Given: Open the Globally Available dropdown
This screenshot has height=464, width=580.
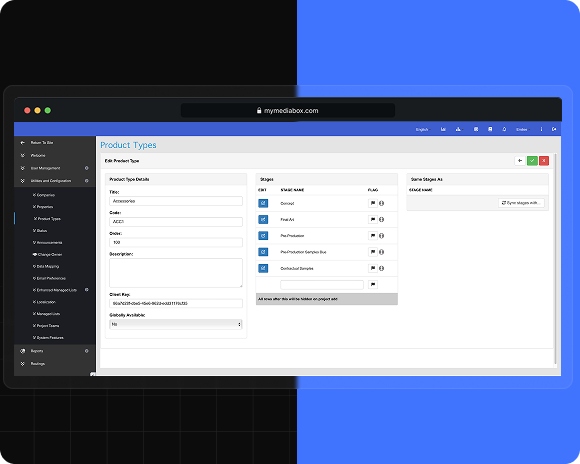Looking at the screenshot, I should (176, 324).
